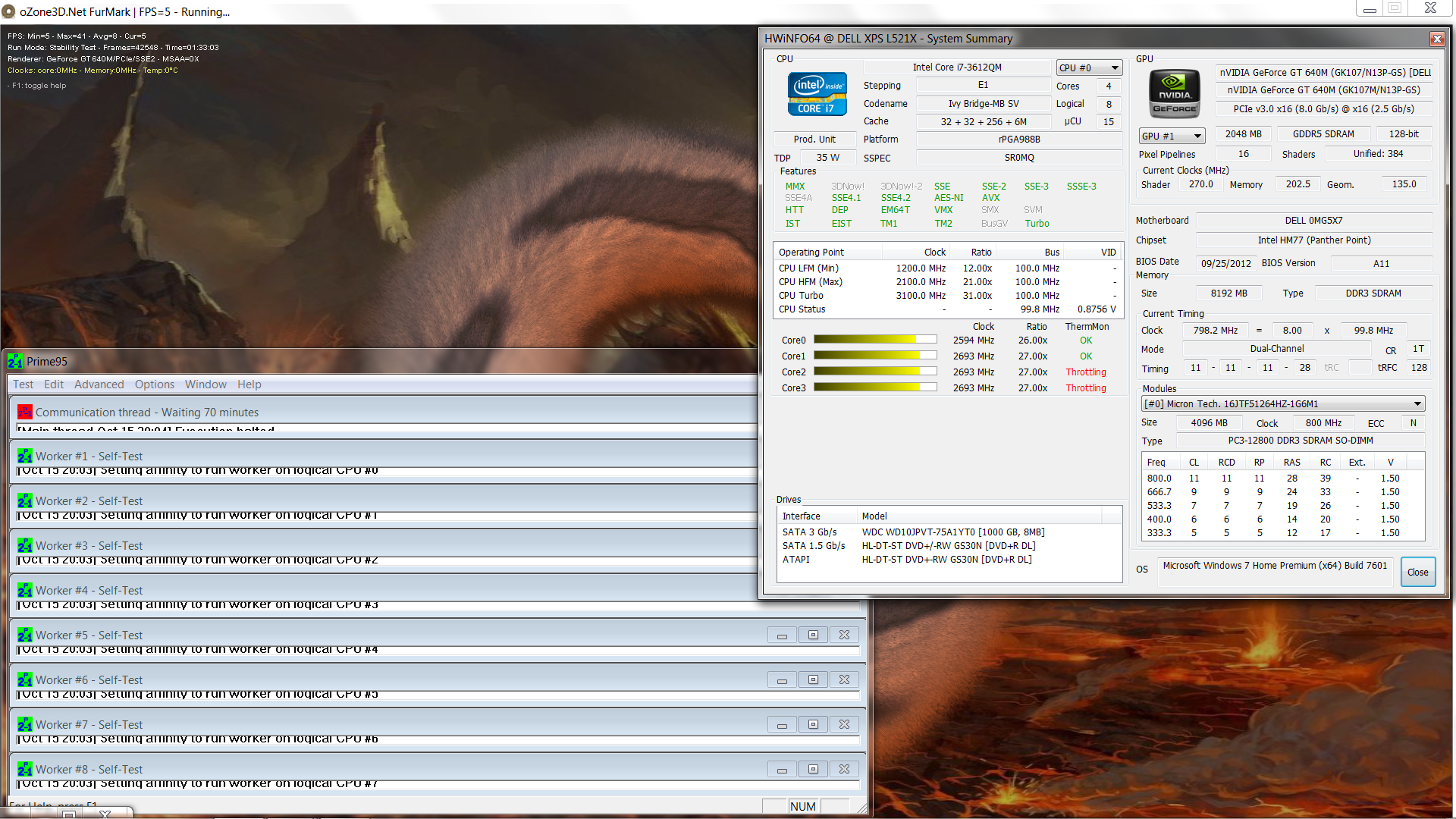Maximize the Worker #6 sub-window
The width and height of the screenshot is (1456, 819).
coord(813,679)
